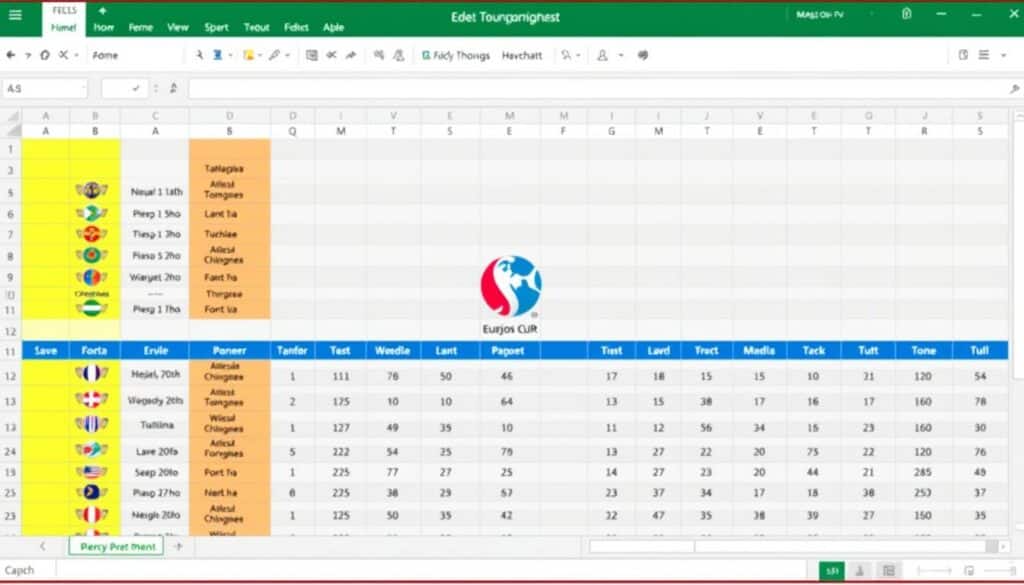The image size is (1024, 585).
Task: Click the Tone column header cell
Action: (923, 351)
